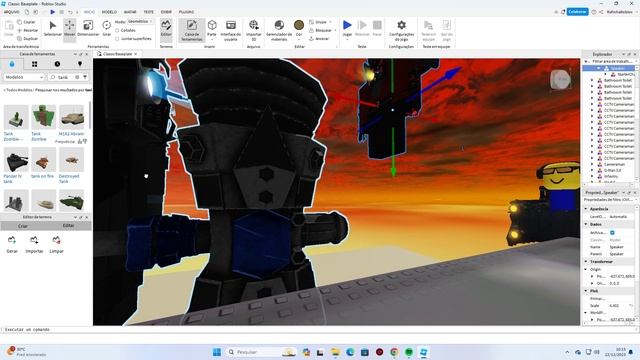The height and width of the screenshot is (360, 640).
Task: Select the Girar rotate tool
Action: (x=107, y=29)
